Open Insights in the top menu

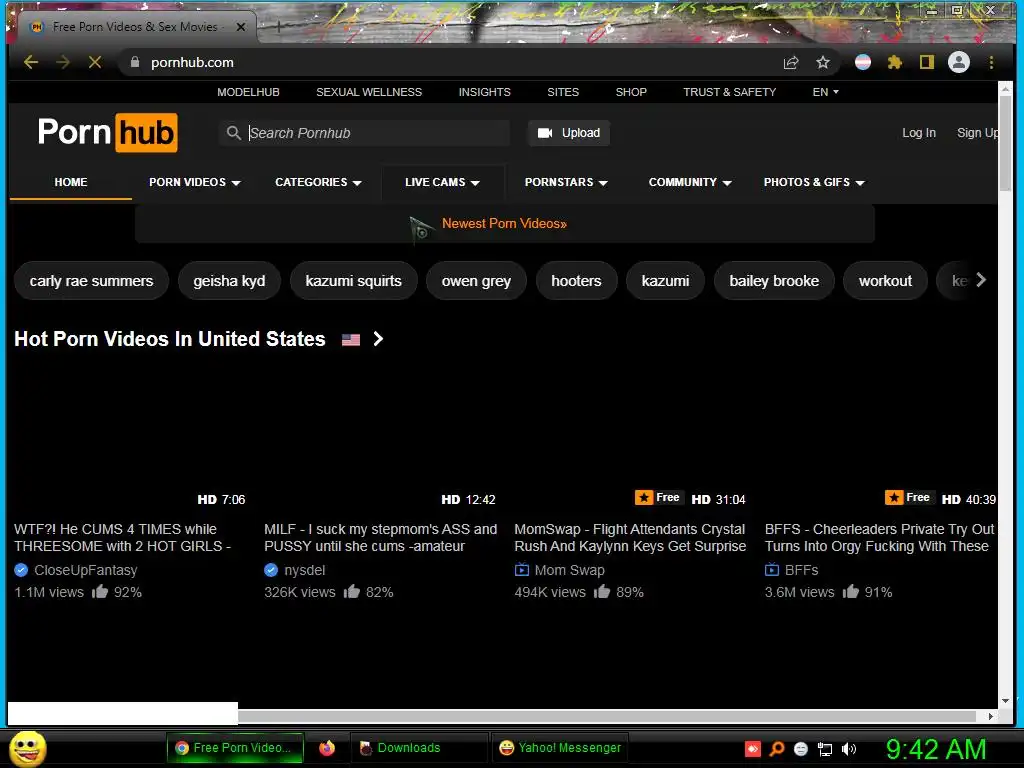[485, 92]
